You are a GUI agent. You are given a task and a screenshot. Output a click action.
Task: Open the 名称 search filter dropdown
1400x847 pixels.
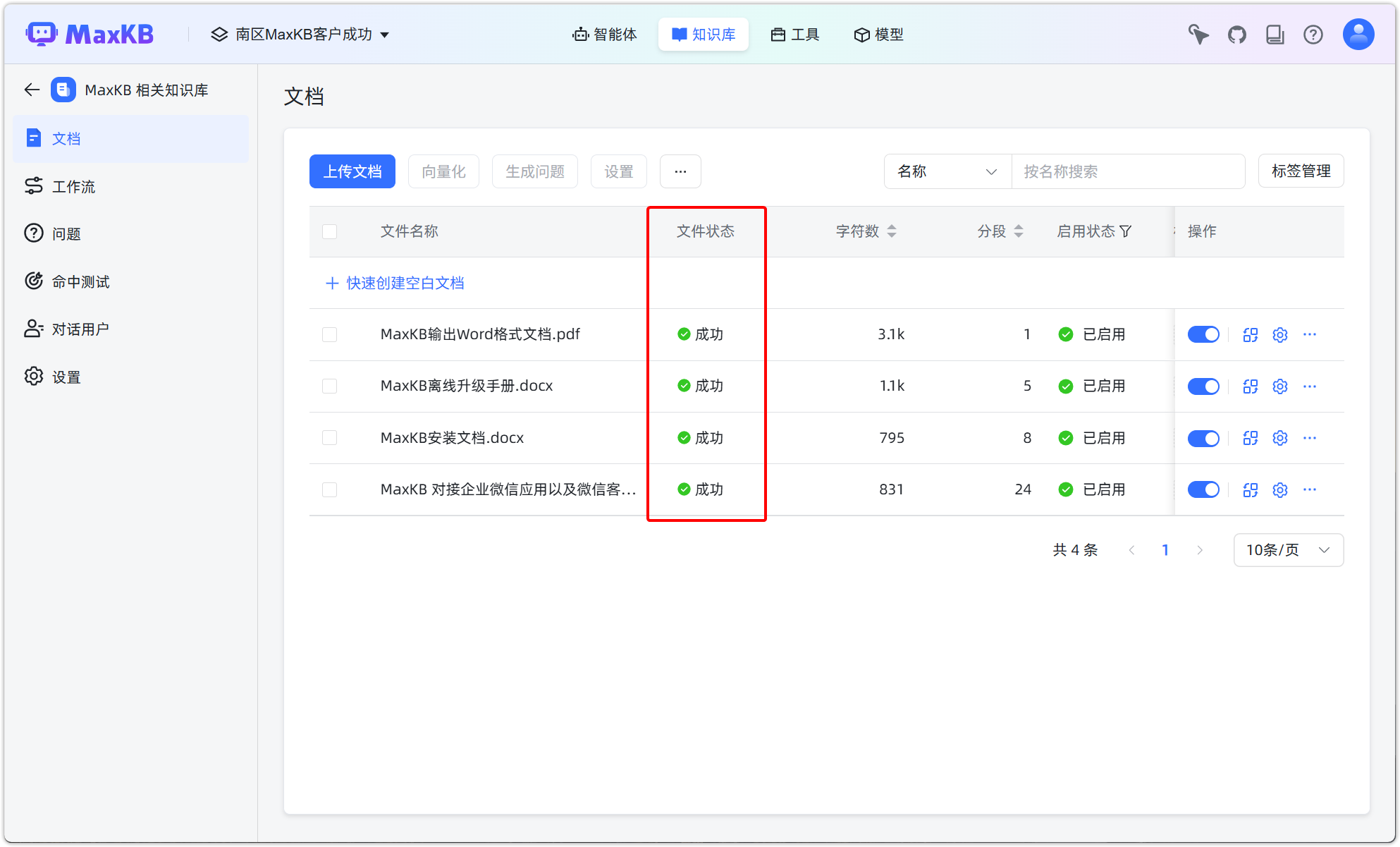947,171
